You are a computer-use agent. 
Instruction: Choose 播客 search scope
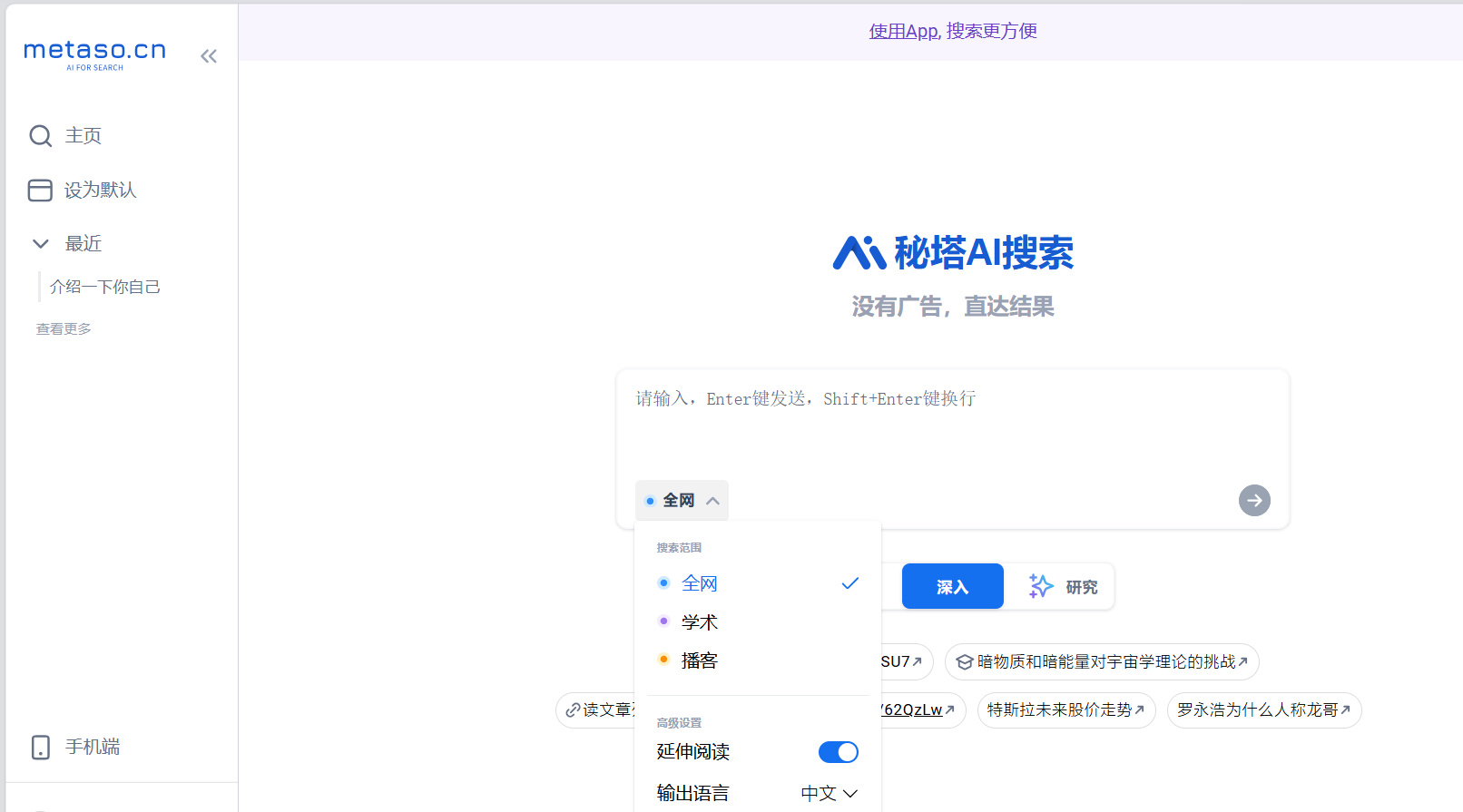tap(757, 660)
